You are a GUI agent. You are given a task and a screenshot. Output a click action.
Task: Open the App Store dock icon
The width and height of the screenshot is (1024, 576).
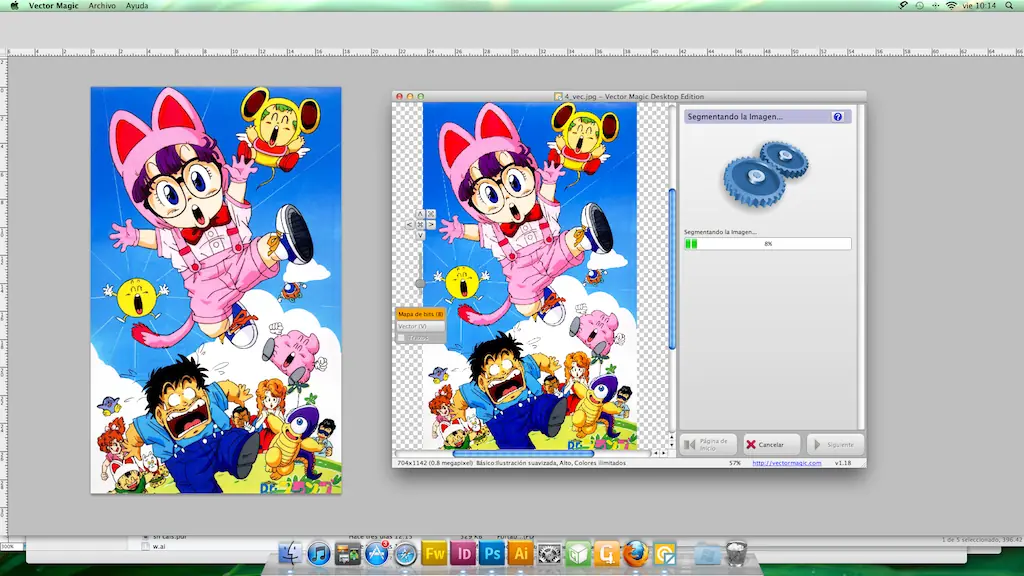pyautogui.click(x=377, y=554)
